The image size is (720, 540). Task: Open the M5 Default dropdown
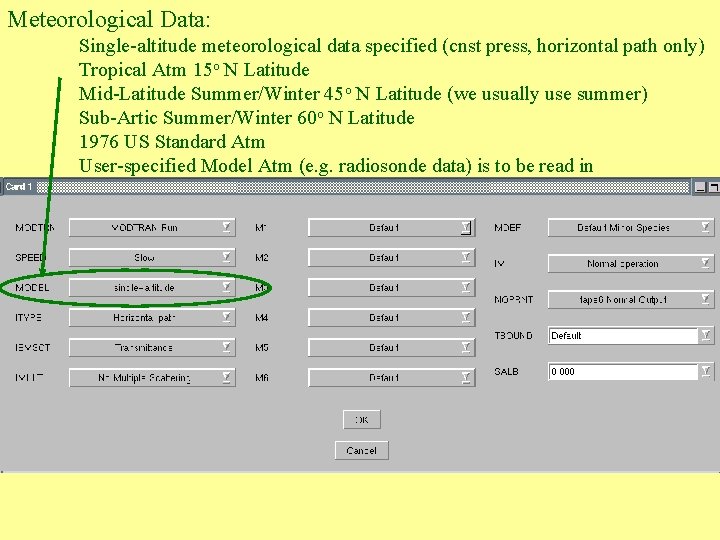click(x=392, y=348)
